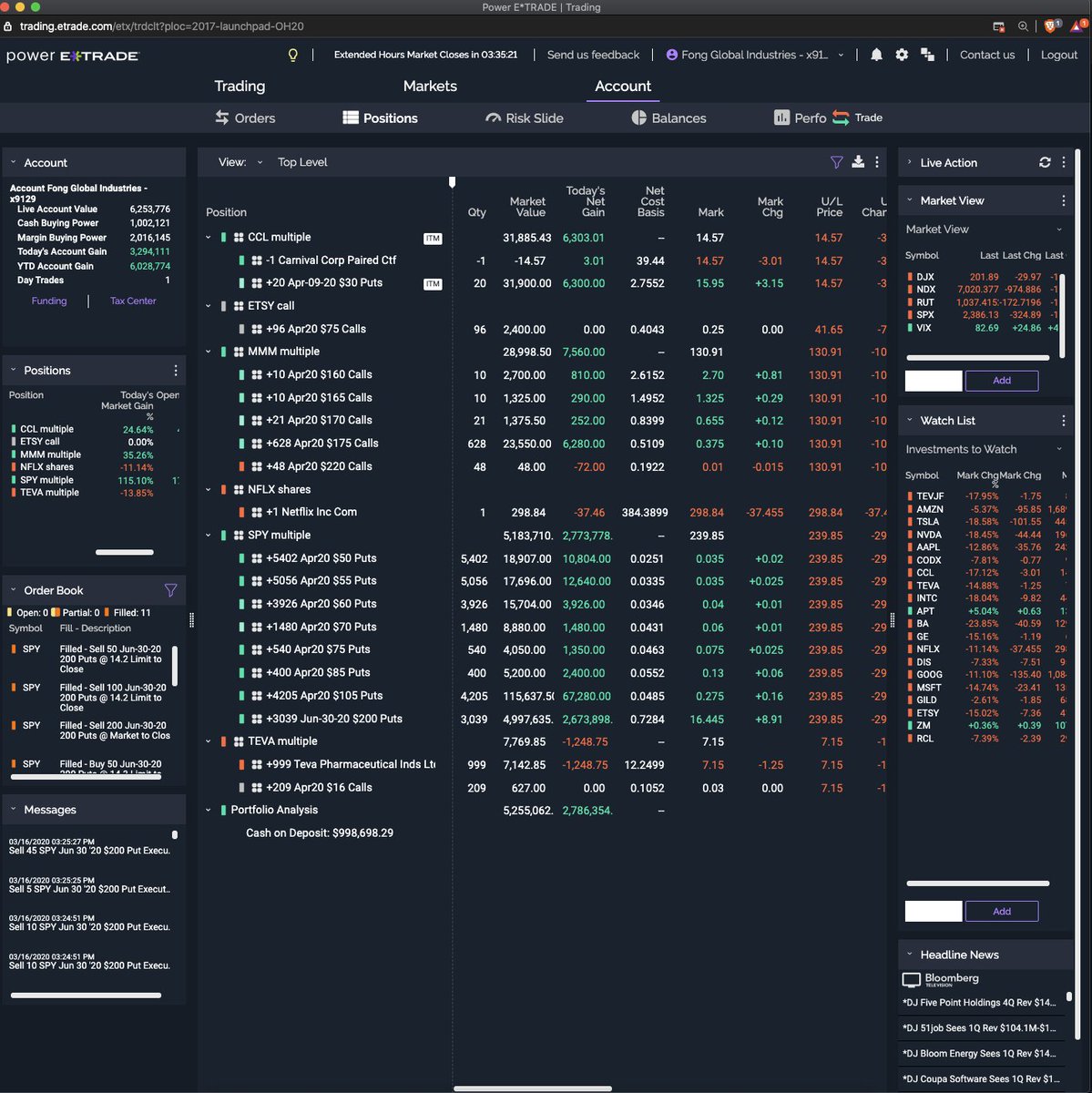Click Logout
Image resolution: width=1092 pixels, height=1093 pixels.
pyautogui.click(x=1059, y=55)
